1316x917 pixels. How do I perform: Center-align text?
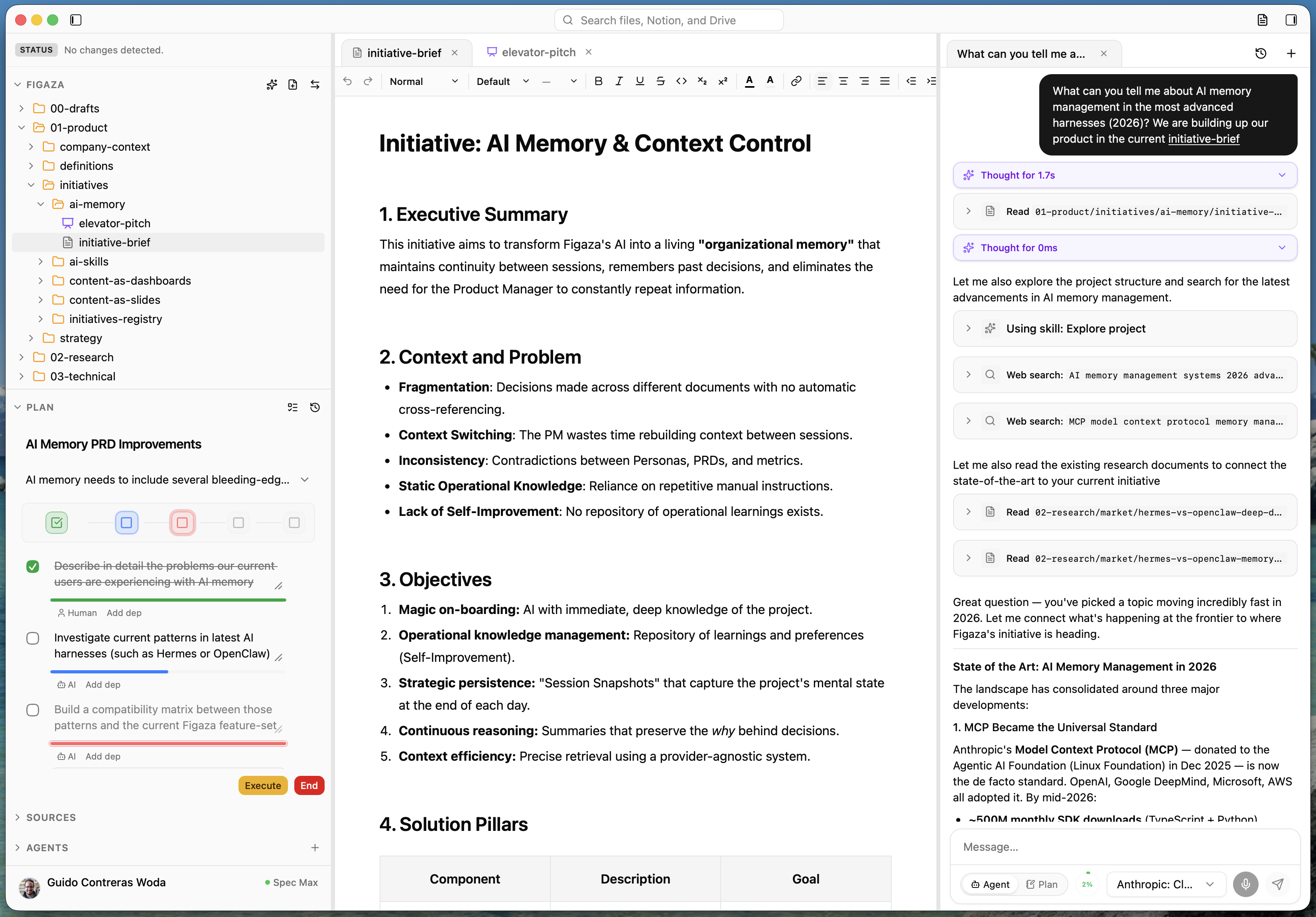pyautogui.click(x=843, y=81)
